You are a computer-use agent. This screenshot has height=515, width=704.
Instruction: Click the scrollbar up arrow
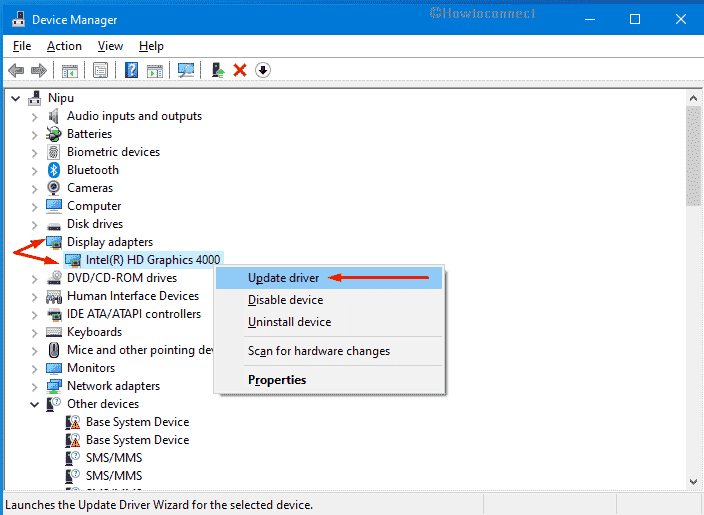point(693,98)
